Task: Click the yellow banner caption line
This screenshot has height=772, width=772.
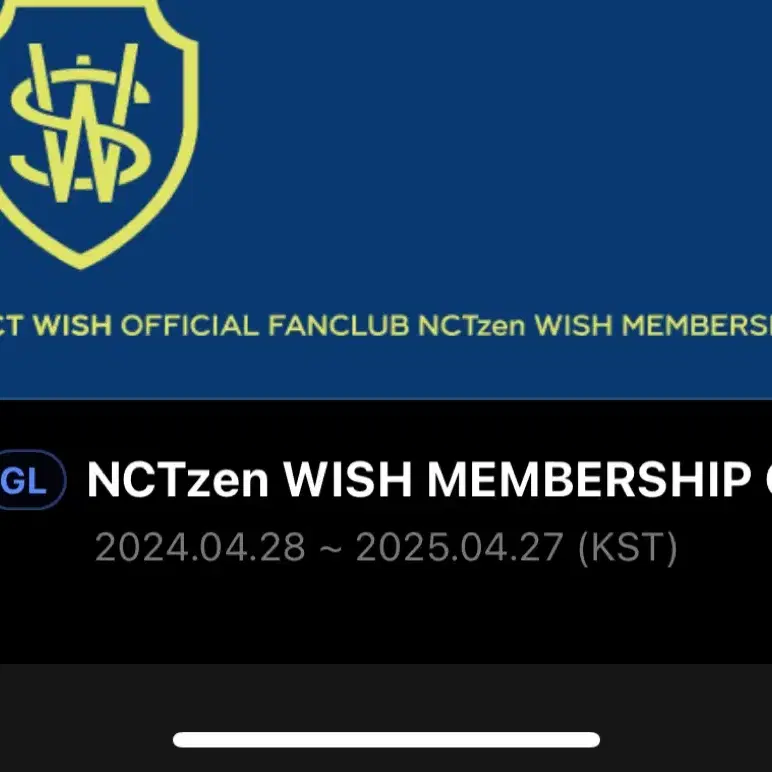Action: click(x=386, y=325)
